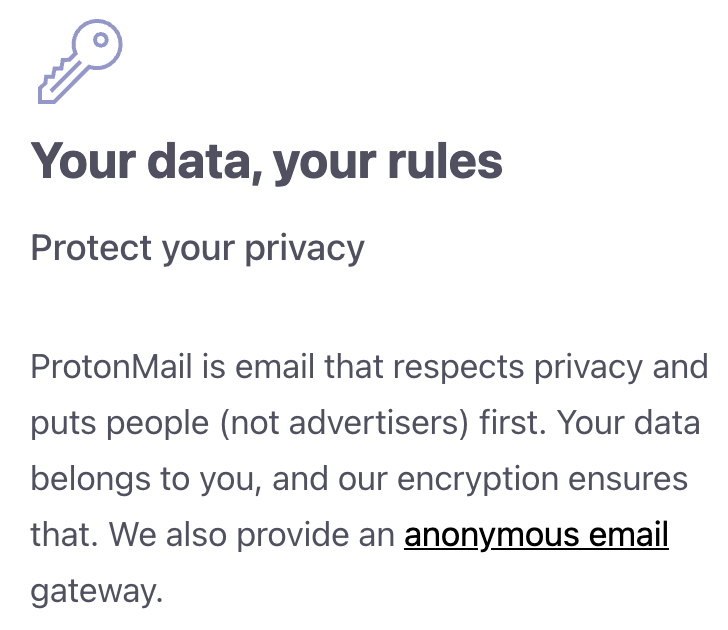Image resolution: width=728 pixels, height=630 pixels.
Task: Click the round head of the key icon
Action: 98,45
